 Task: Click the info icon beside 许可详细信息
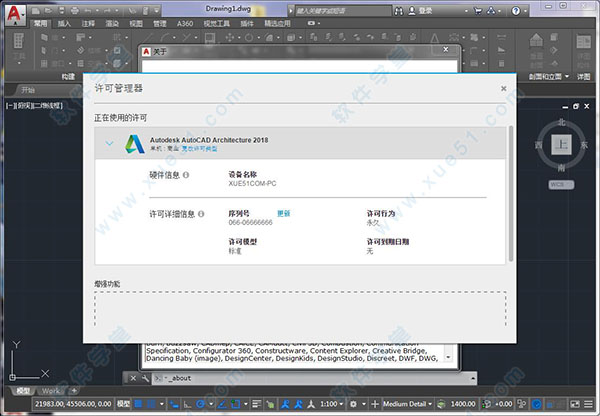tap(201, 214)
